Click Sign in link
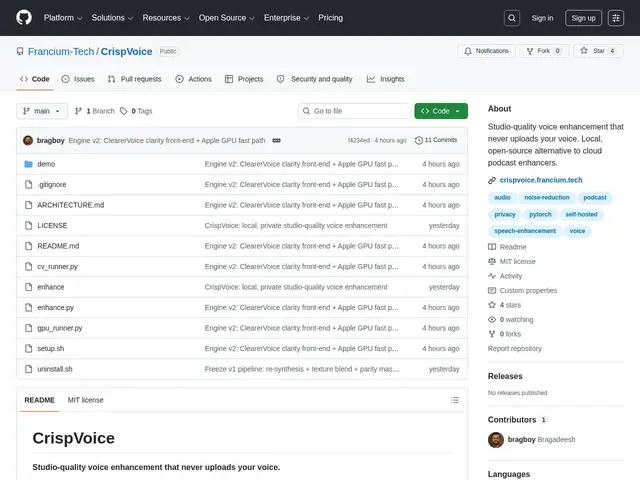Viewport: 640px width, 480px height. 542,18
